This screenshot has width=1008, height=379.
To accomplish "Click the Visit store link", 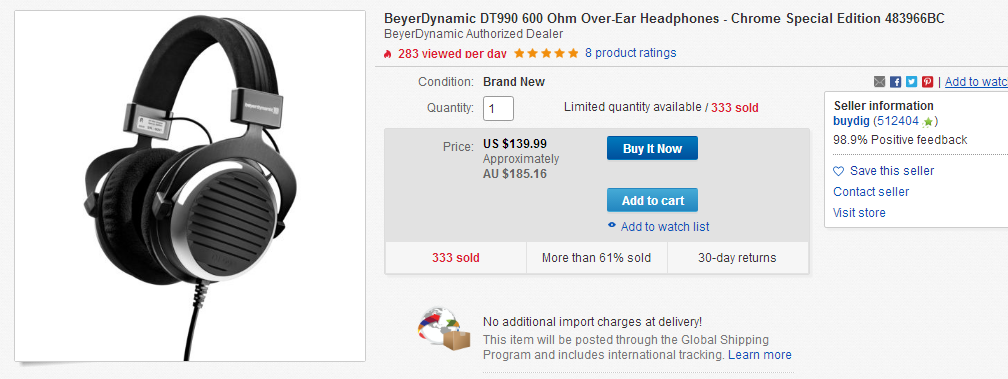I will tap(859, 213).
